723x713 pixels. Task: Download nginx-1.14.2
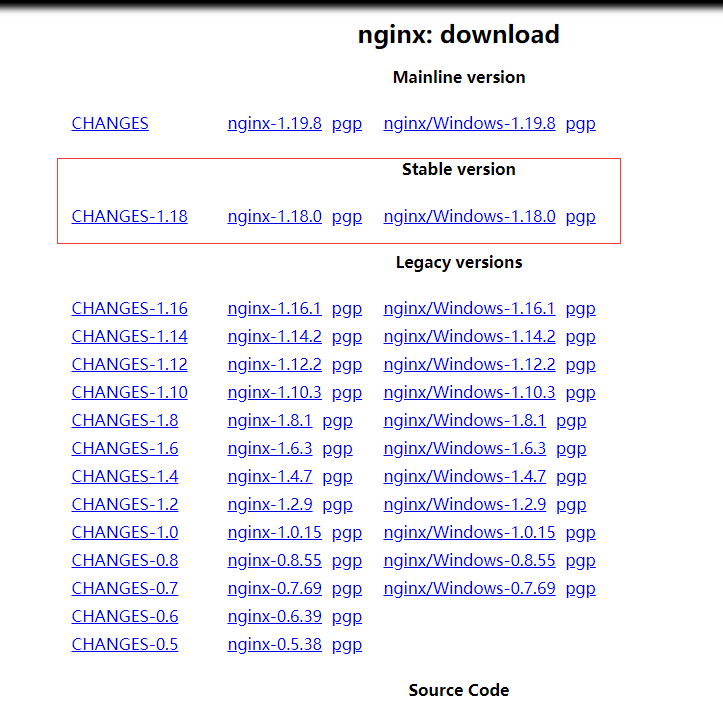pos(274,336)
